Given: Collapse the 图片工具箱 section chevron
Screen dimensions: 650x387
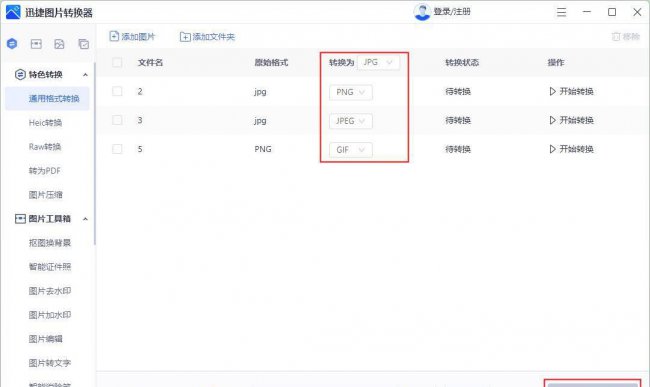Looking at the screenshot, I should point(85,219).
